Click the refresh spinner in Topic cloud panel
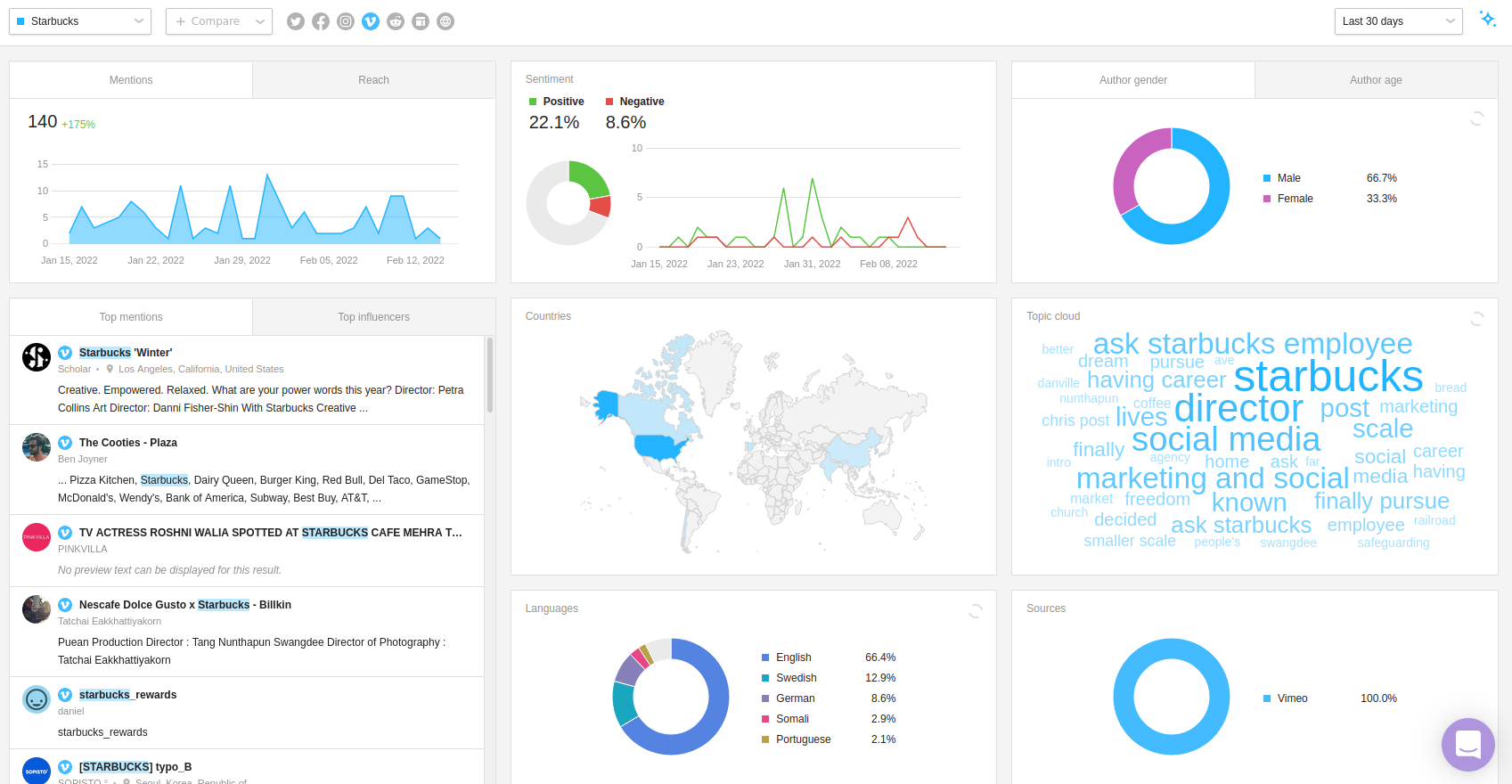Viewport: 1512px width, 784px height. pyautogui.click(x=1476, y=319)
